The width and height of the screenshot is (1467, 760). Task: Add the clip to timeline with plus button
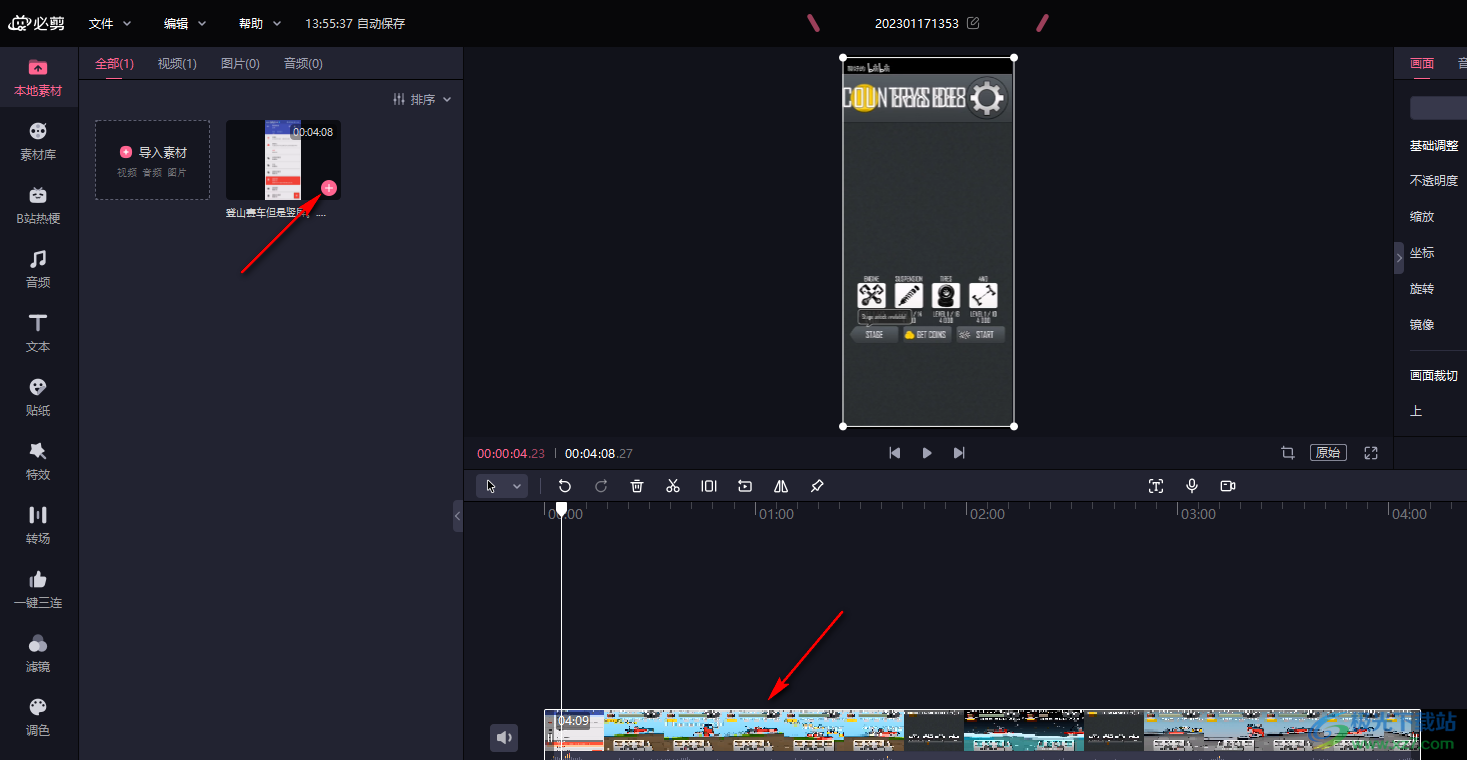coord(329,188)
